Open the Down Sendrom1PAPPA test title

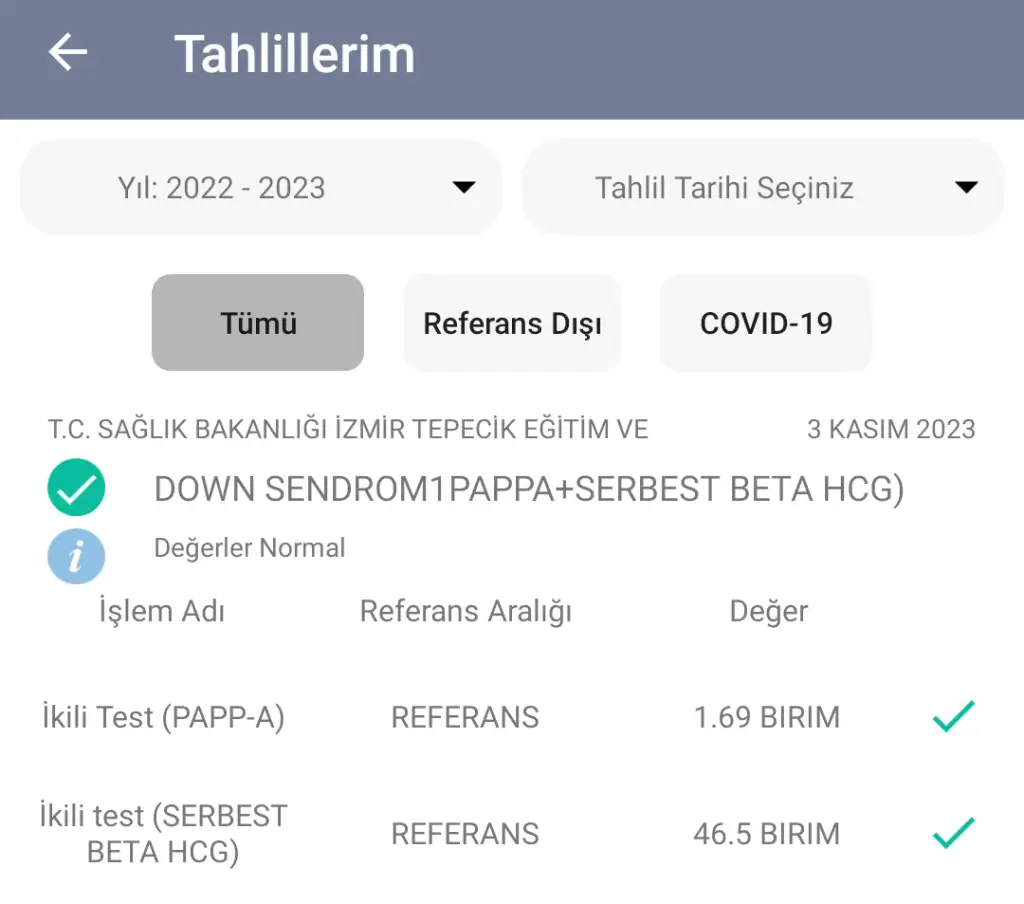click(x=529, y=489)
